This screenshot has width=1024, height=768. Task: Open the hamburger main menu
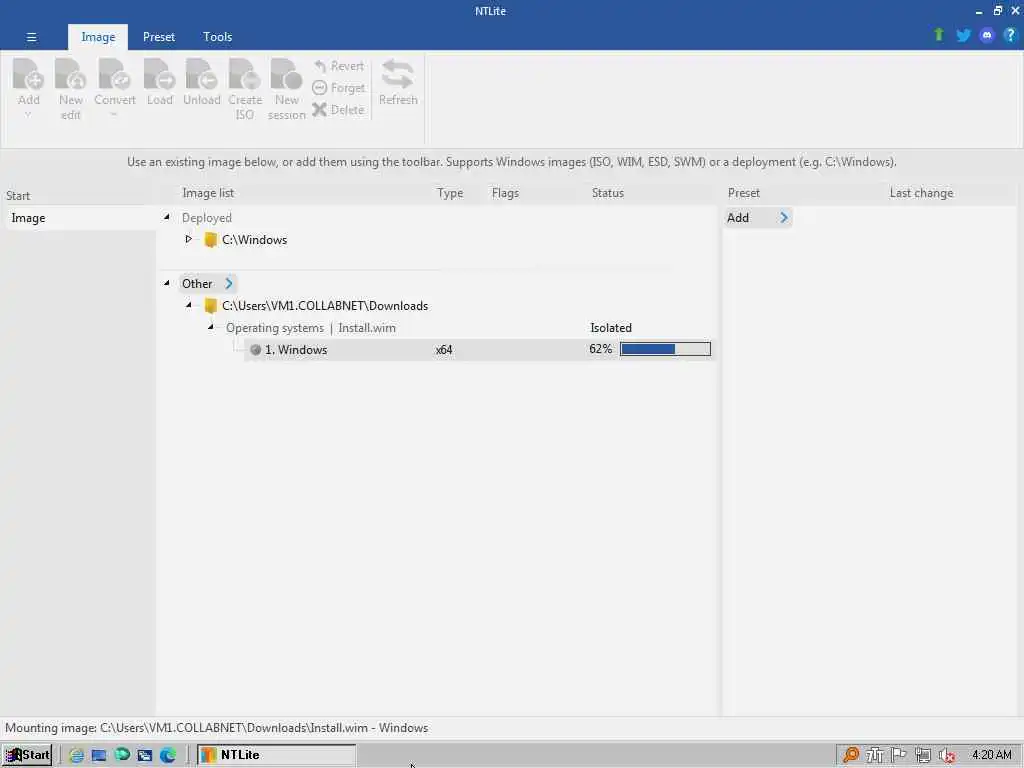(x=31, y=37)
